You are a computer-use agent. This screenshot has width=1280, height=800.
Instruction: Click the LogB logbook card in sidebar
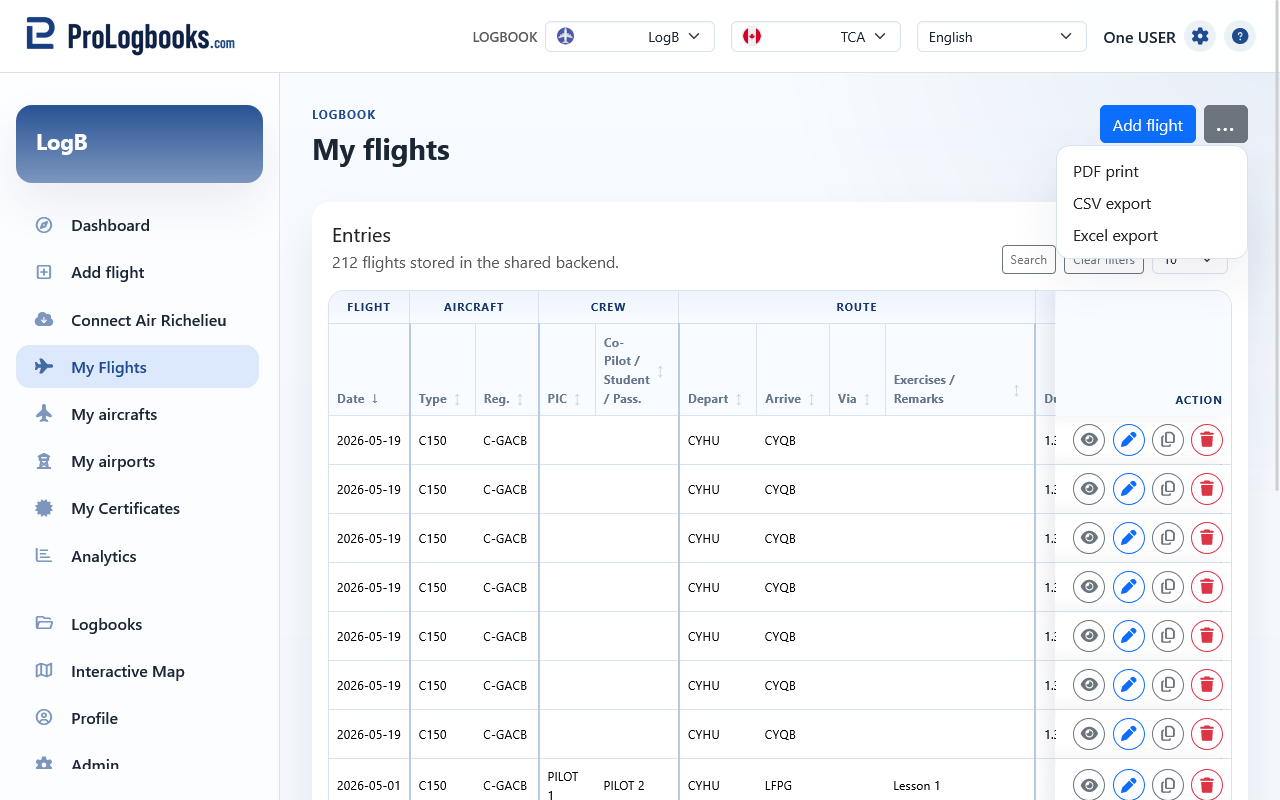[139, 144]
